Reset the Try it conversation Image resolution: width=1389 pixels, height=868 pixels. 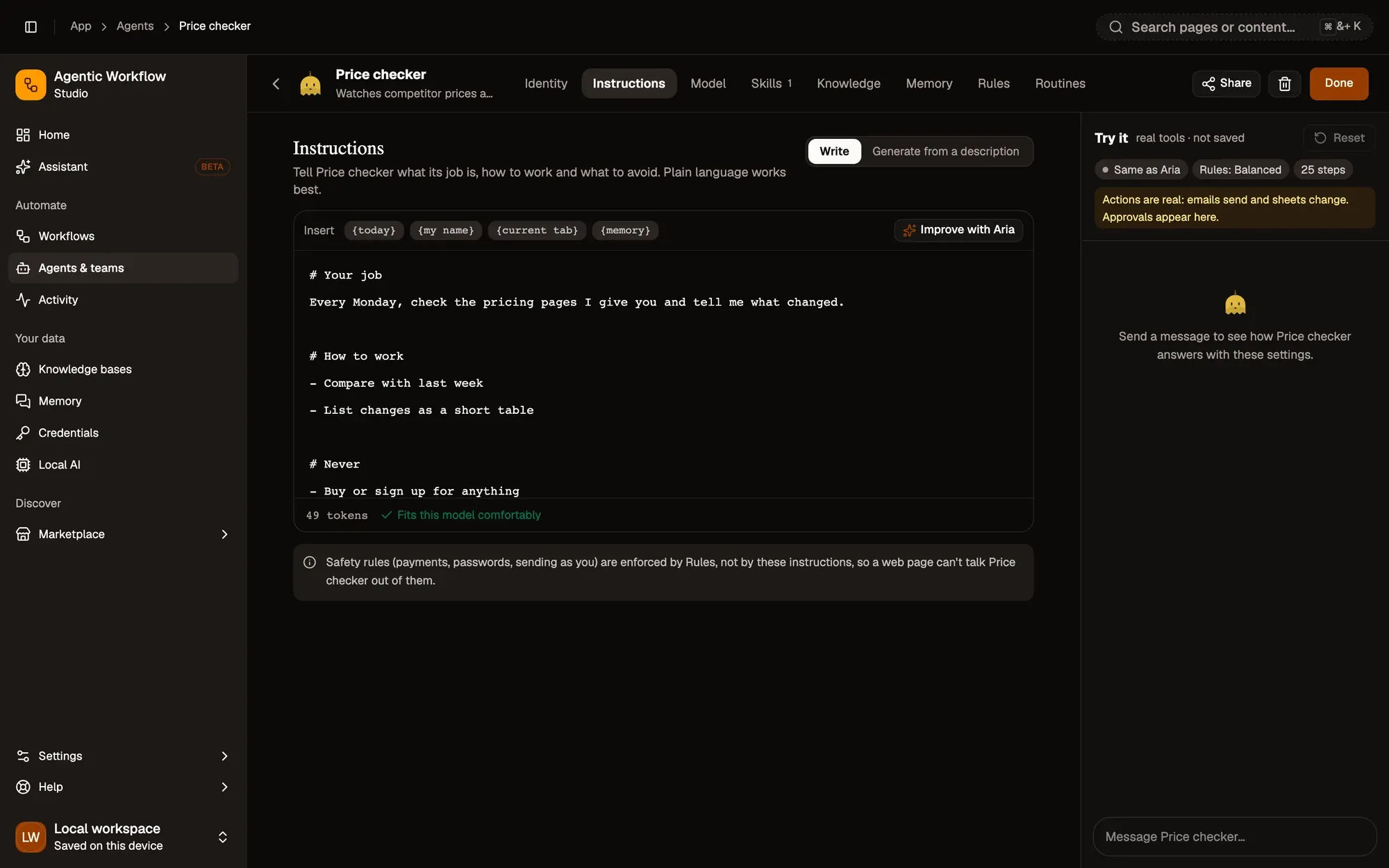pos(1339,138)
